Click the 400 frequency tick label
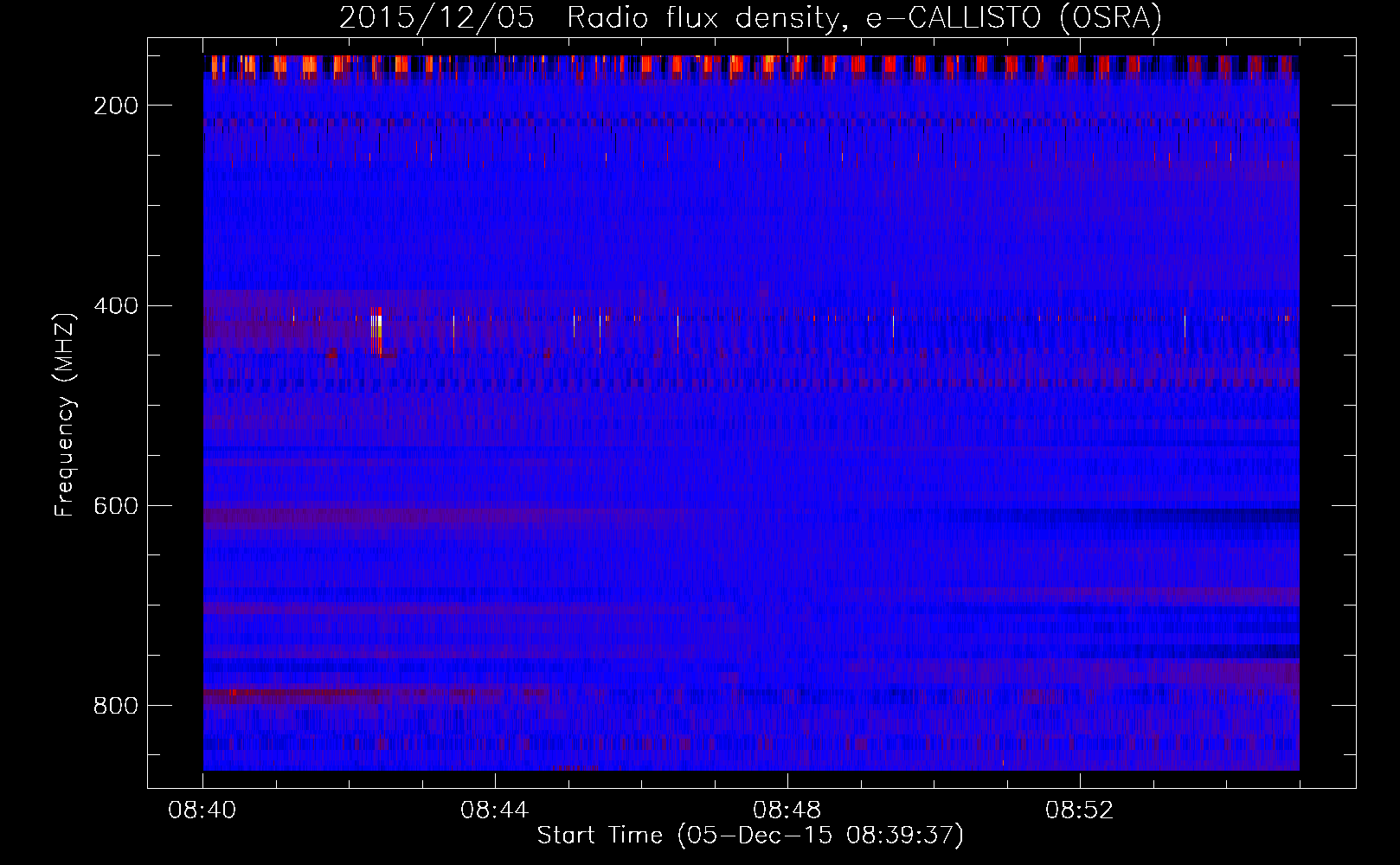This screenshot has width=1400, height=865. pyautogui.click(x=116, y=306)
